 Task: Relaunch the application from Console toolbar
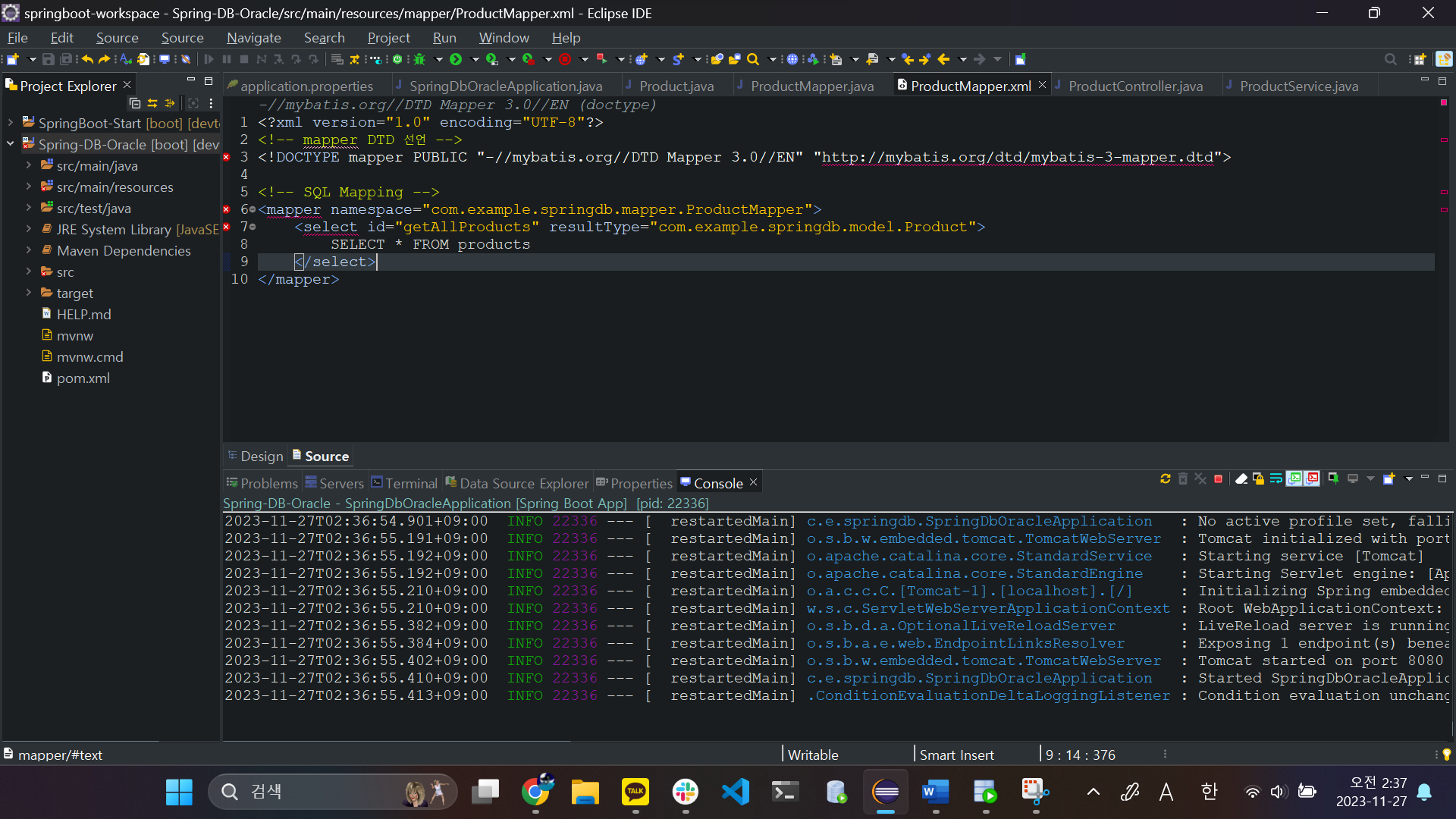[x=1166, y=479]
